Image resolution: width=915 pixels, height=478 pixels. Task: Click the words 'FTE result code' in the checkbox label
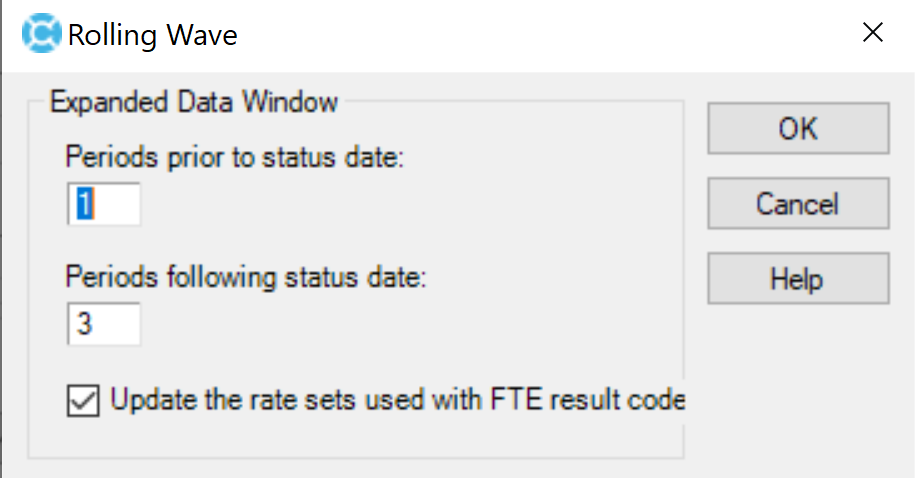click(588, 400)
